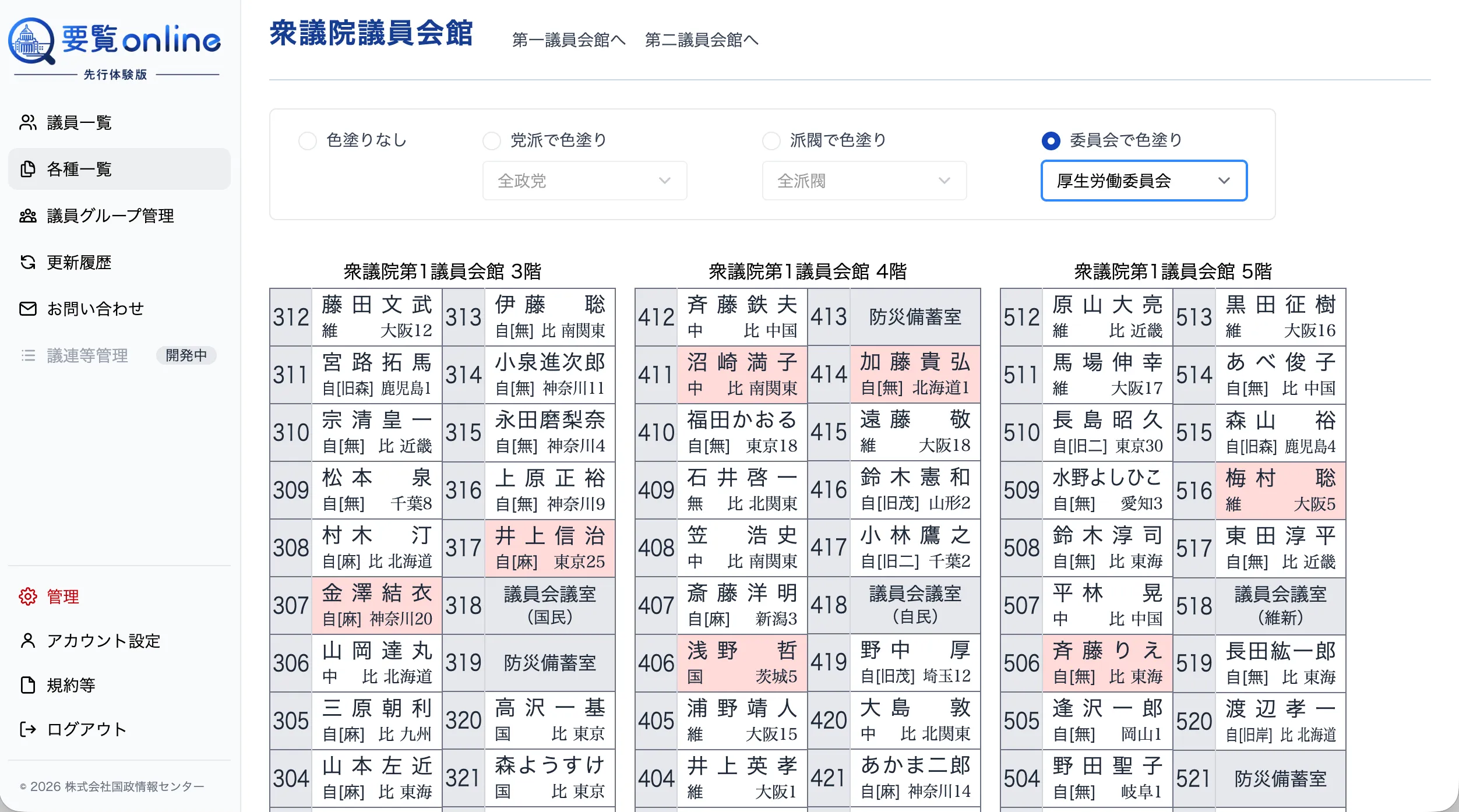Open 更新履歴 via the refresh icon
The width and height of the screenshot is (1459, 812).
tap(28, 262)
